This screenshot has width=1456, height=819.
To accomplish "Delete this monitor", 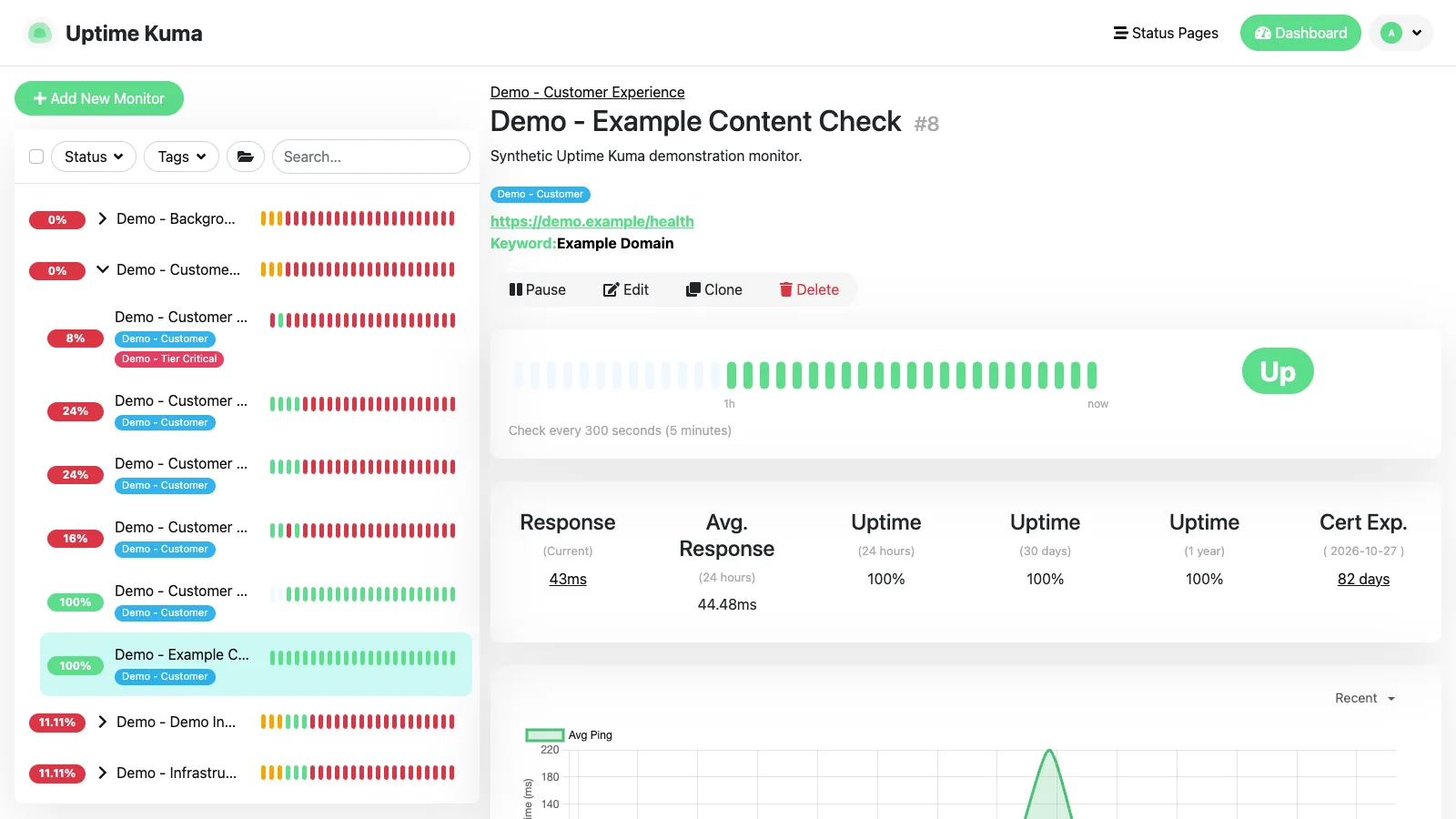I will click(809, 289).
